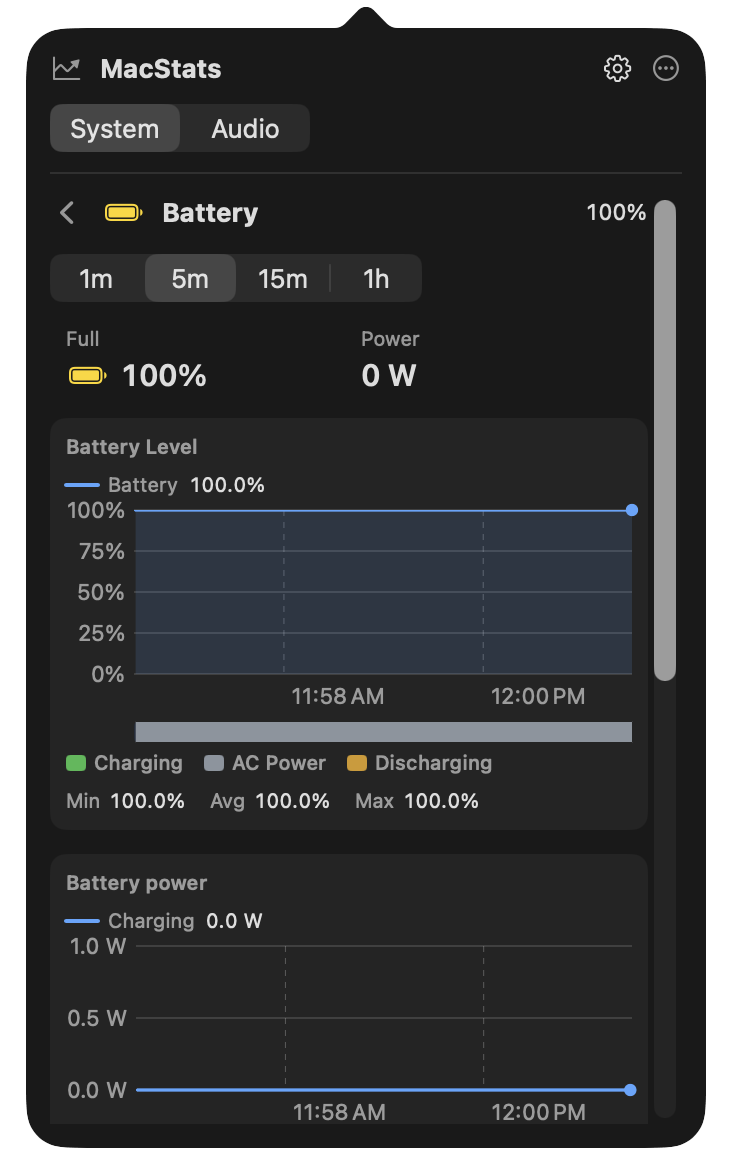Click the battery icon beside Battery title
This screenshot has width=732, height=1174.
click(123, 213)
